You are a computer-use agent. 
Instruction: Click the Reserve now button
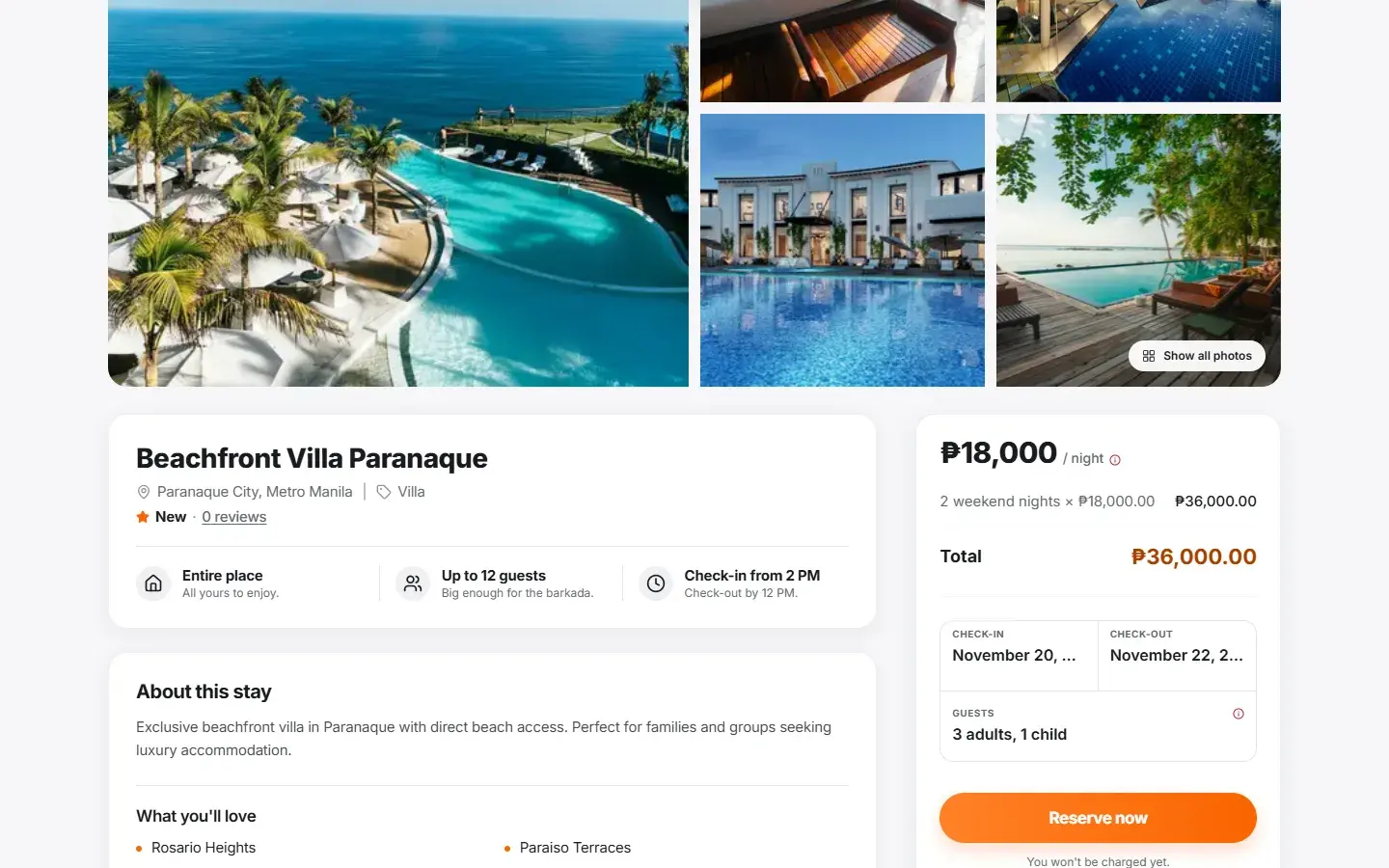(x=1098, y=818)
